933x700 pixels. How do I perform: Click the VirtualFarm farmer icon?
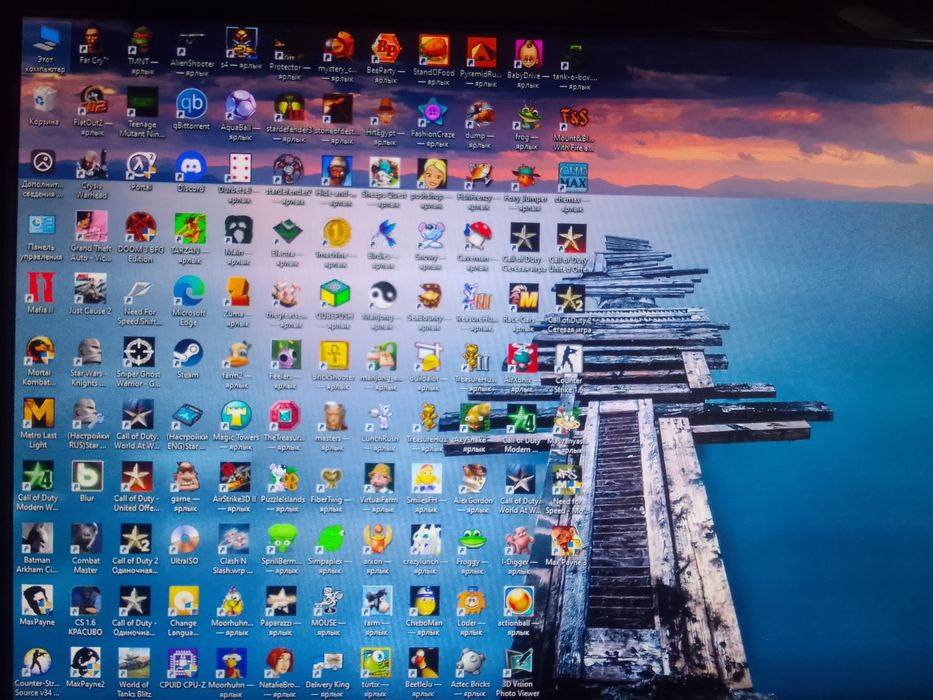pyautogui.click(x=378, y=479)
